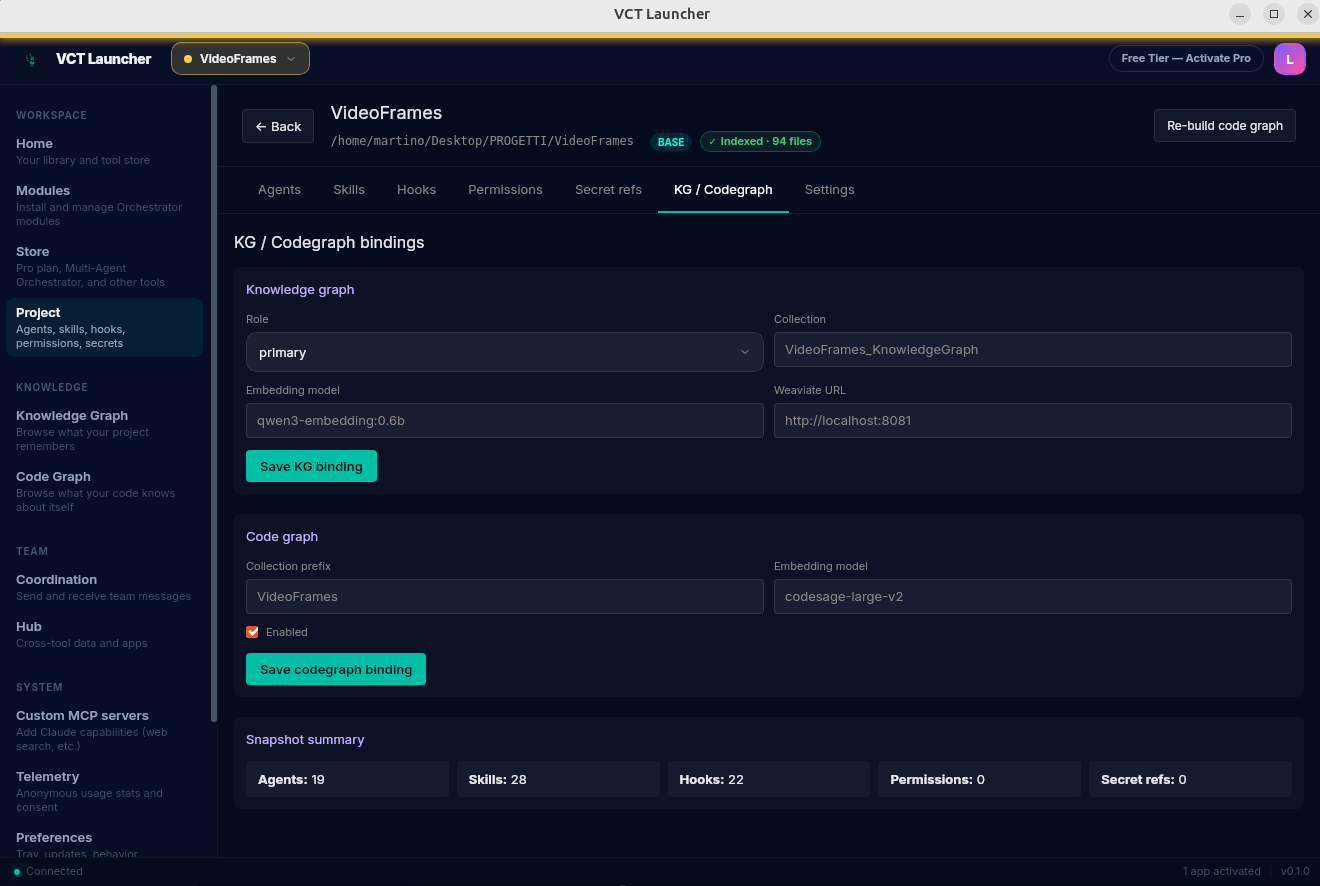Click the Skills: 28 snapshot card
Screen dimensions: 1320x886
tap(558, 779)
